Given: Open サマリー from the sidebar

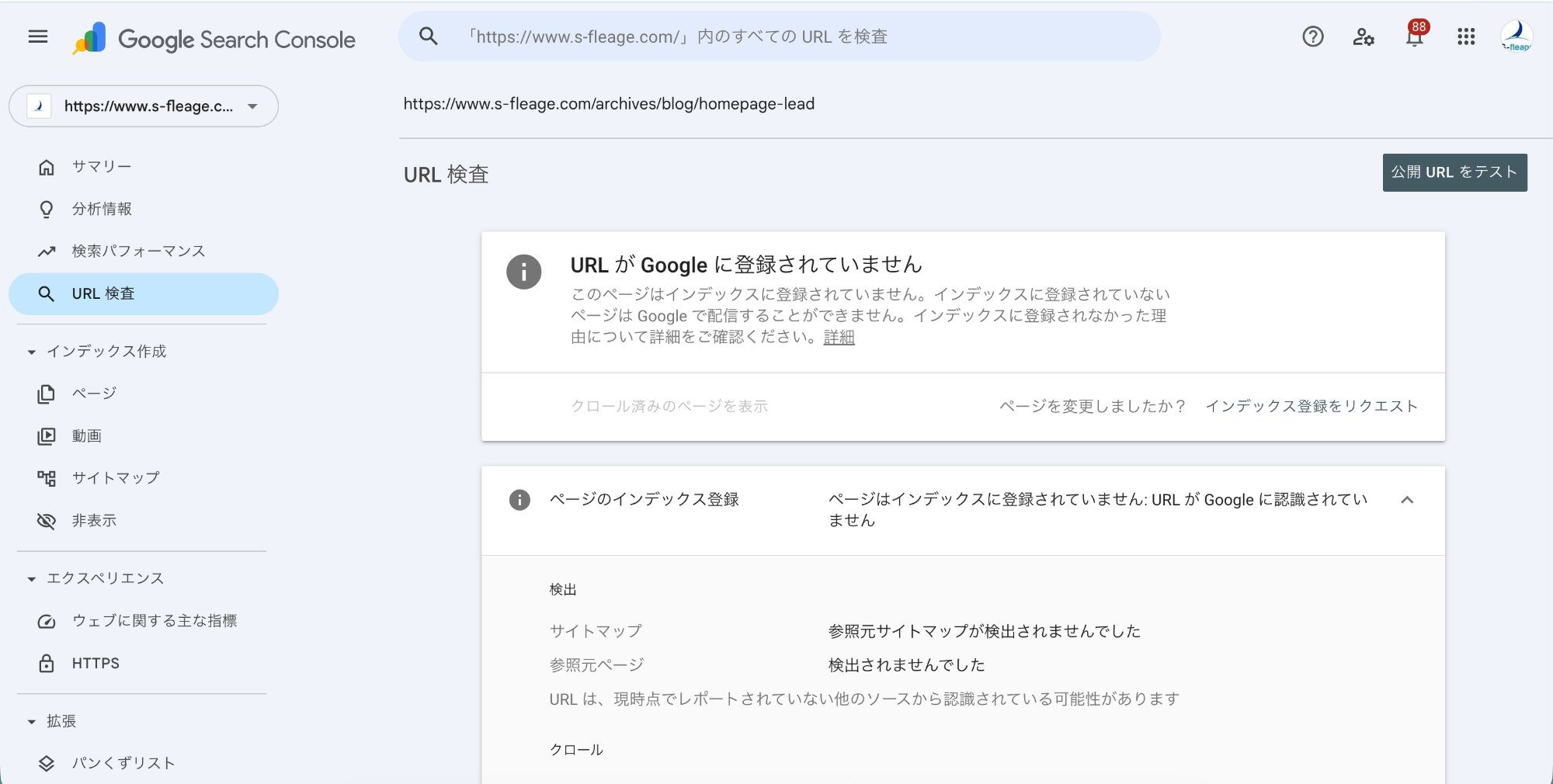Looking at the screenshot, I should tap(99, 165).
